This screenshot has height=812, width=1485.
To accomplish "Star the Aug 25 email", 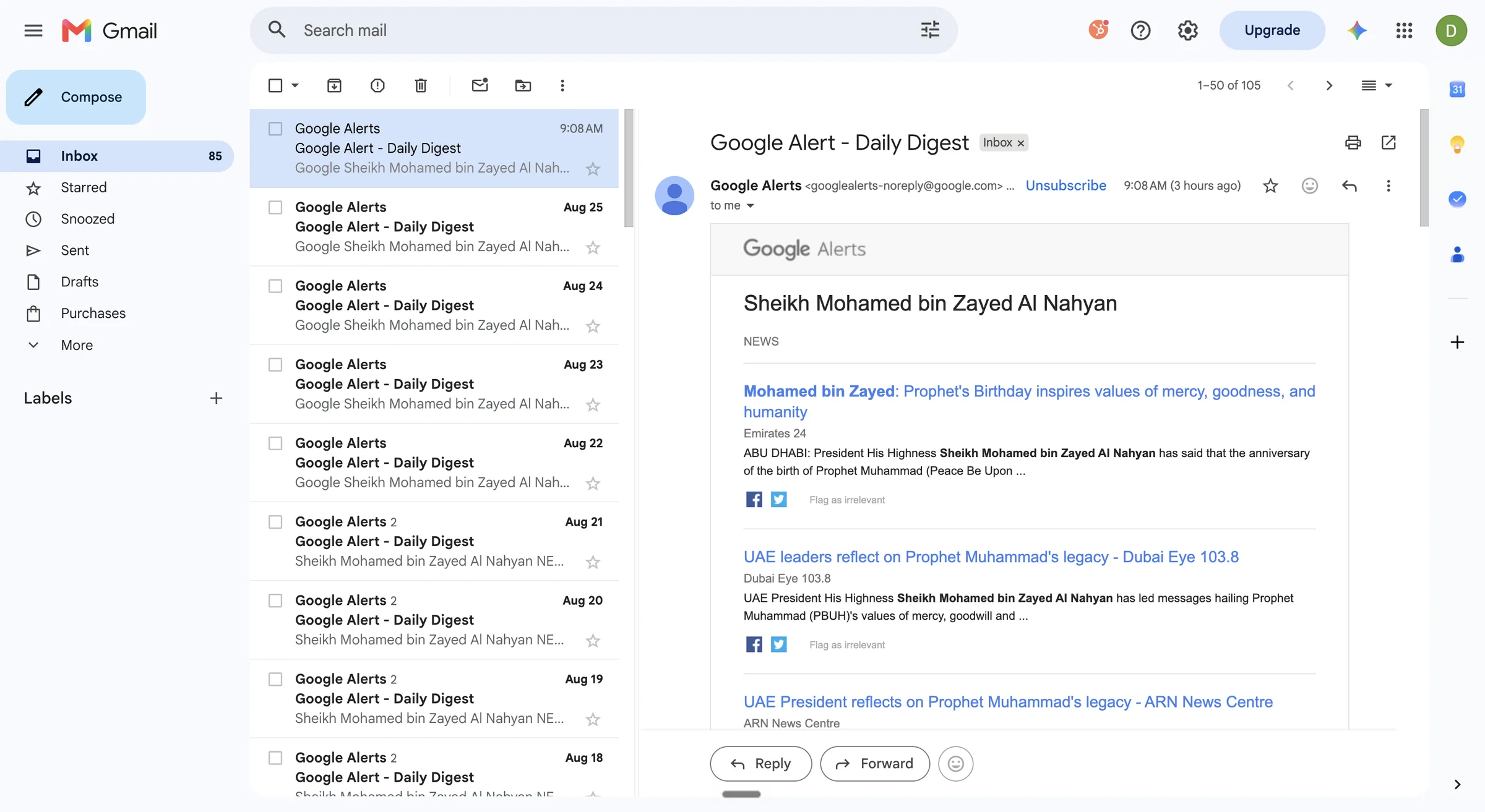I will click(593, 247).
